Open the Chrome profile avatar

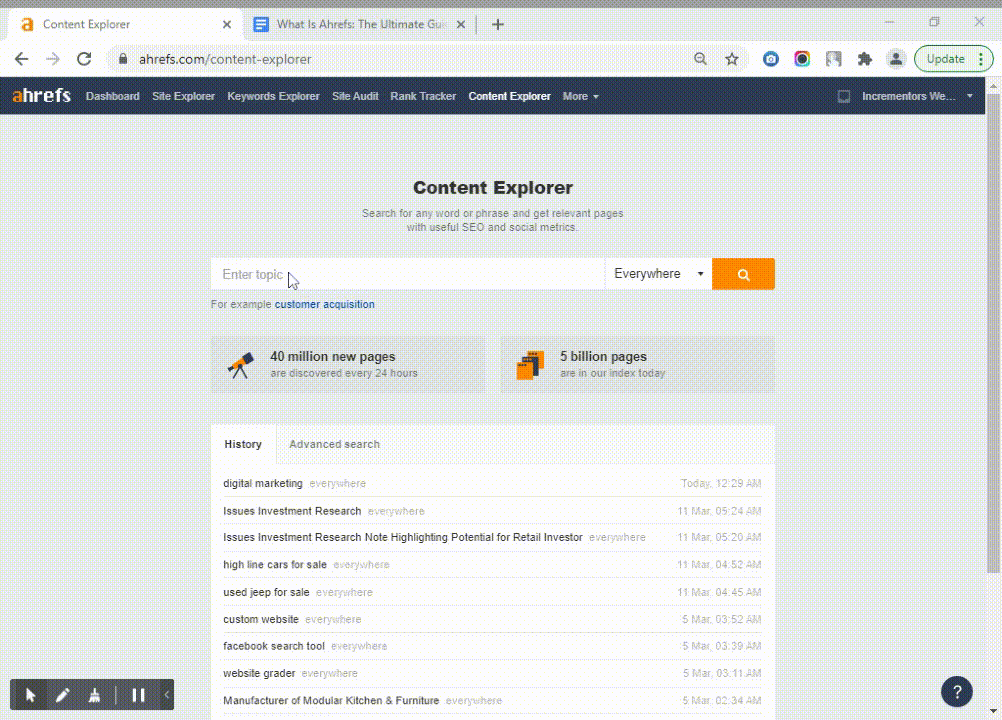point(896,59)
